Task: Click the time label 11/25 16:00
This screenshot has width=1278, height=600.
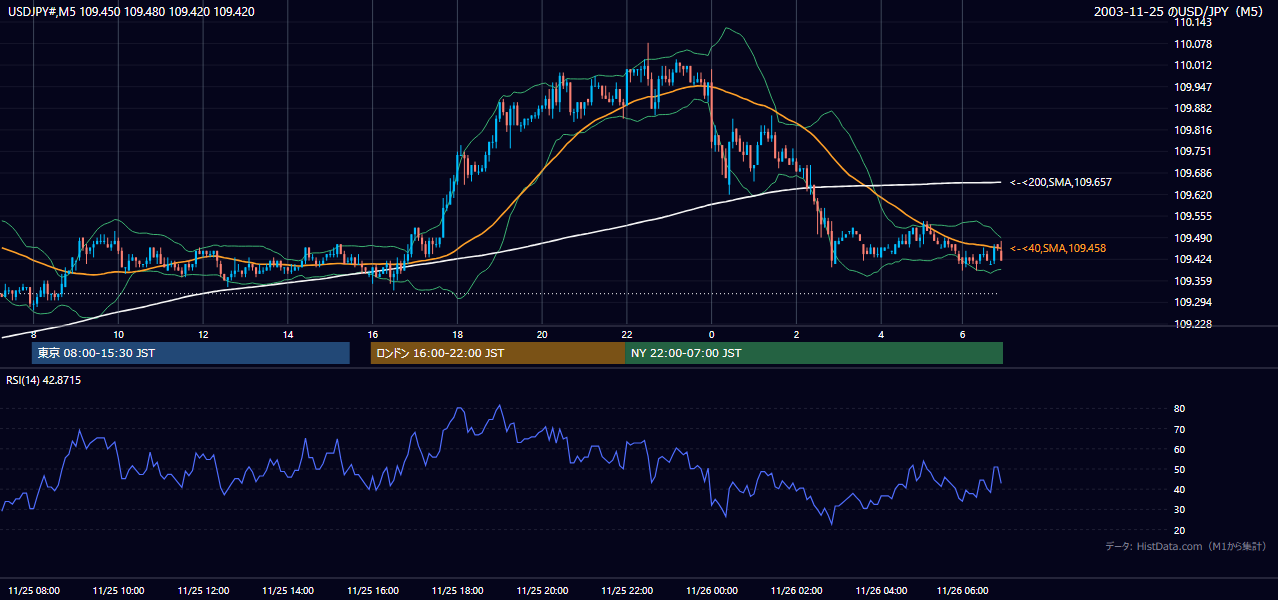Action: pos(372,590)
